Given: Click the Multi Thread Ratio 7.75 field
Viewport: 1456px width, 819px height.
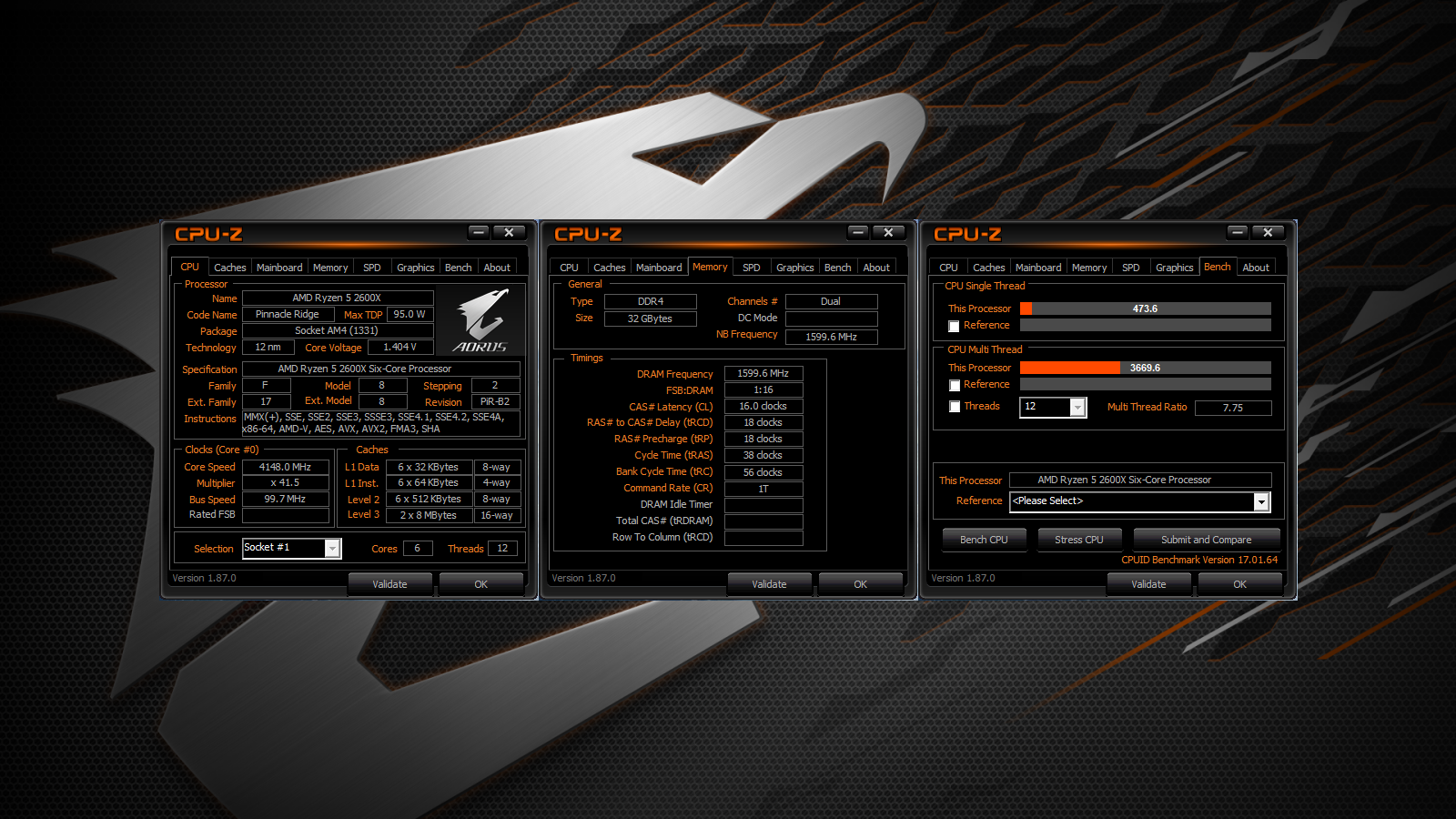Looking at the screenshot, I should coord(1233,408).
